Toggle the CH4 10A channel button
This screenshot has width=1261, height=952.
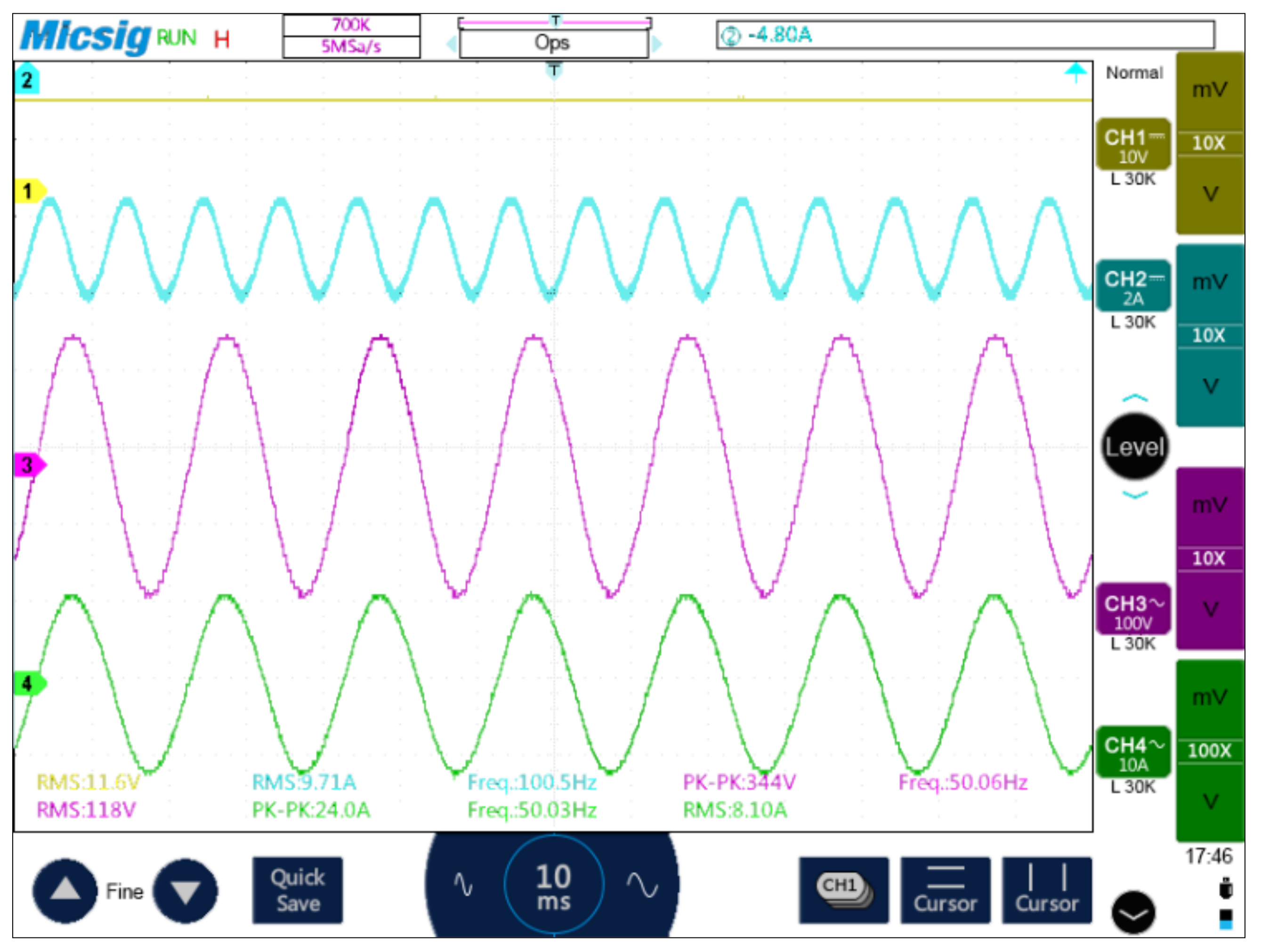1133,752
